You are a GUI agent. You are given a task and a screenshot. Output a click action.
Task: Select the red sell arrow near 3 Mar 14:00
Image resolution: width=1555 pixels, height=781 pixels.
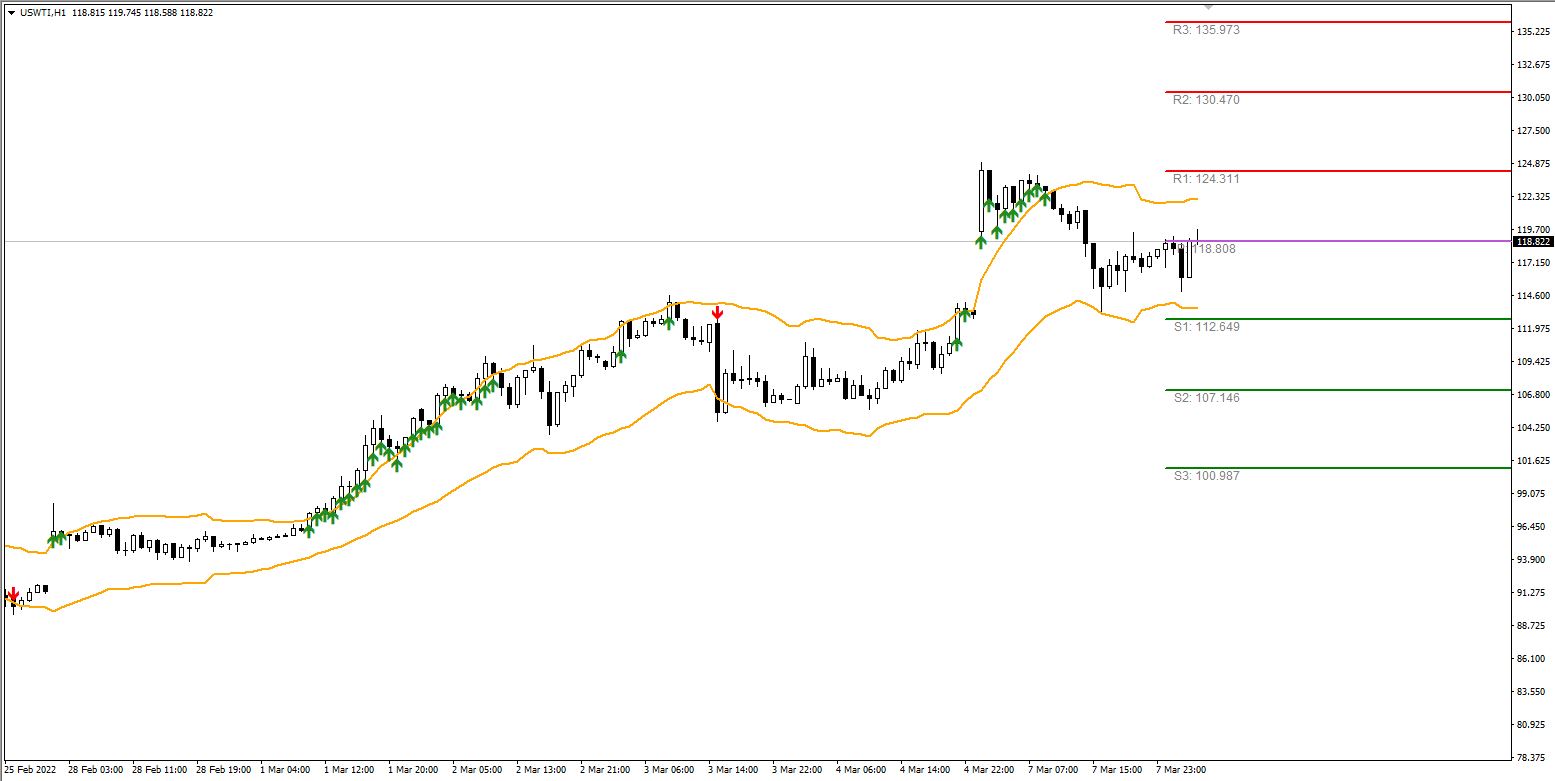pos(717,313)
